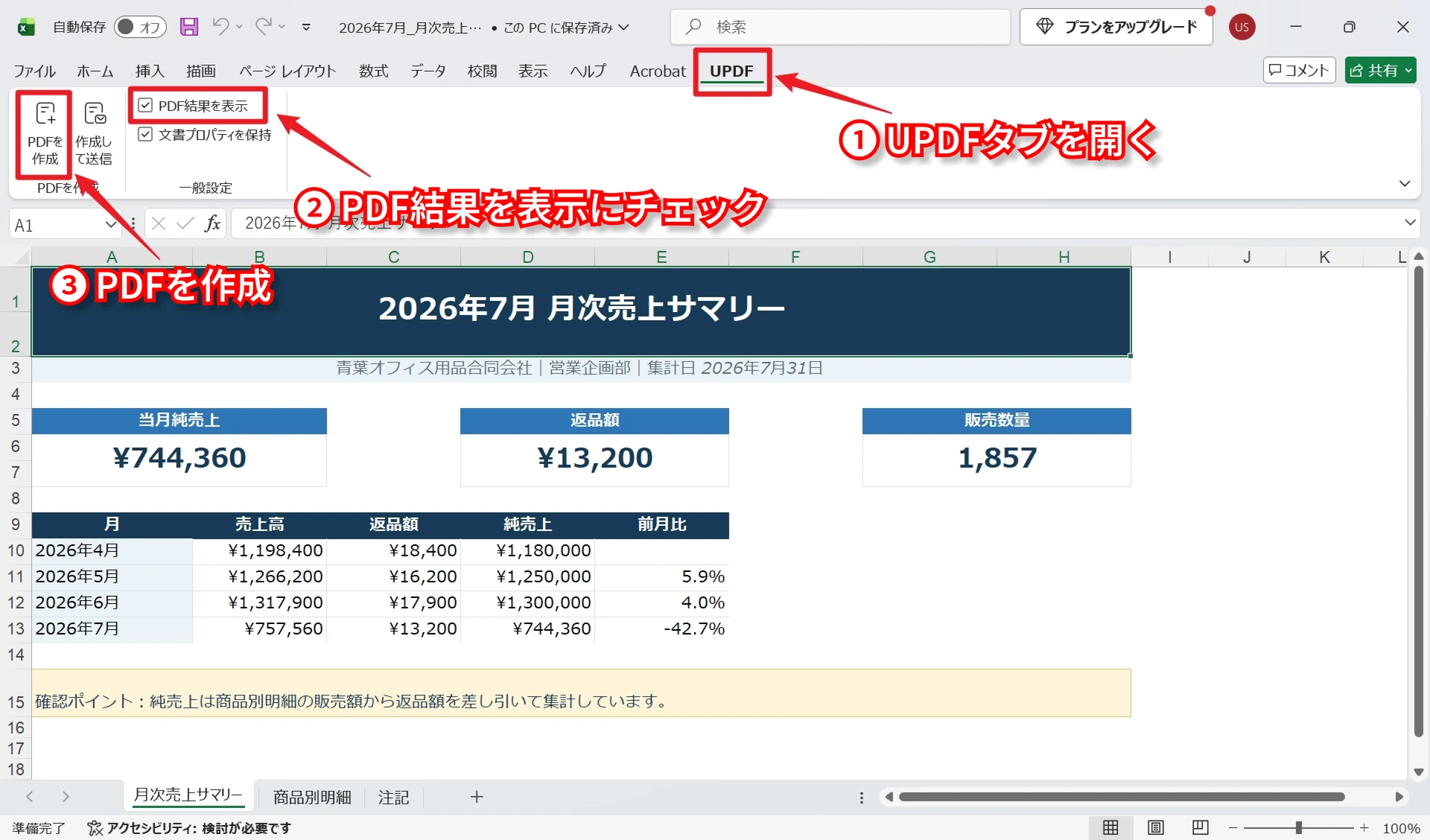Screen dimensions: 1430x840
Task: Switch to the Acrobat ribbon tab
Action: point(658,71)
